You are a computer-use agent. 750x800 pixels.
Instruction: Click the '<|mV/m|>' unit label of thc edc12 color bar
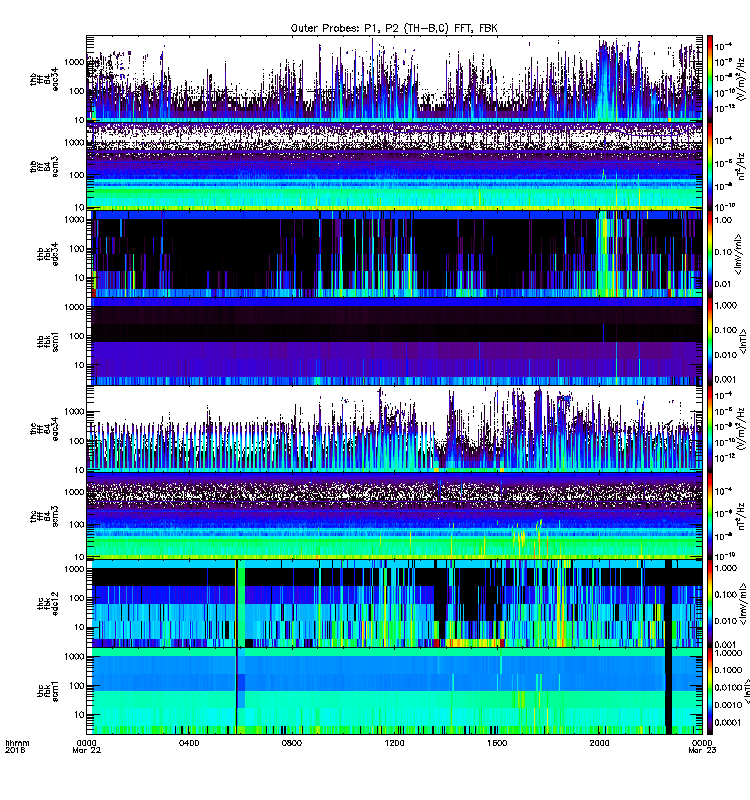pos(742,604)
